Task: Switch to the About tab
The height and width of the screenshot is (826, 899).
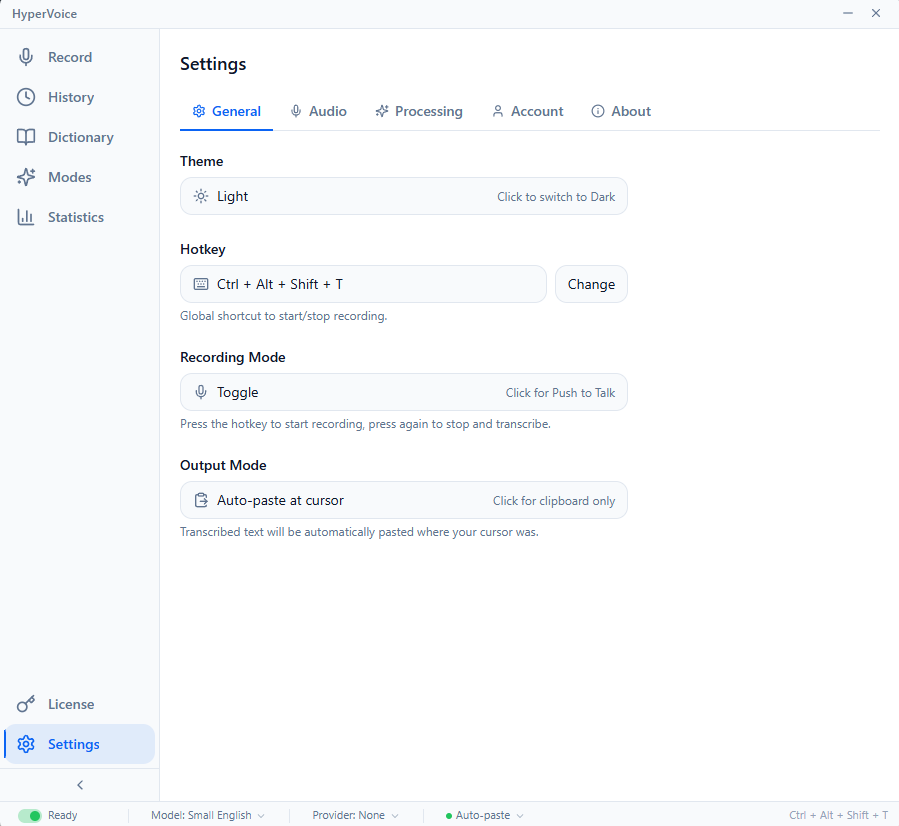Action: (x=621, y=111)
